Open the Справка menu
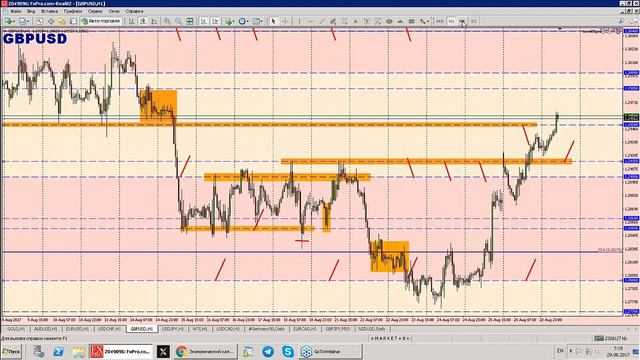Image resolution: width=640 pixels, height=360 pixels. coord(134,11)
